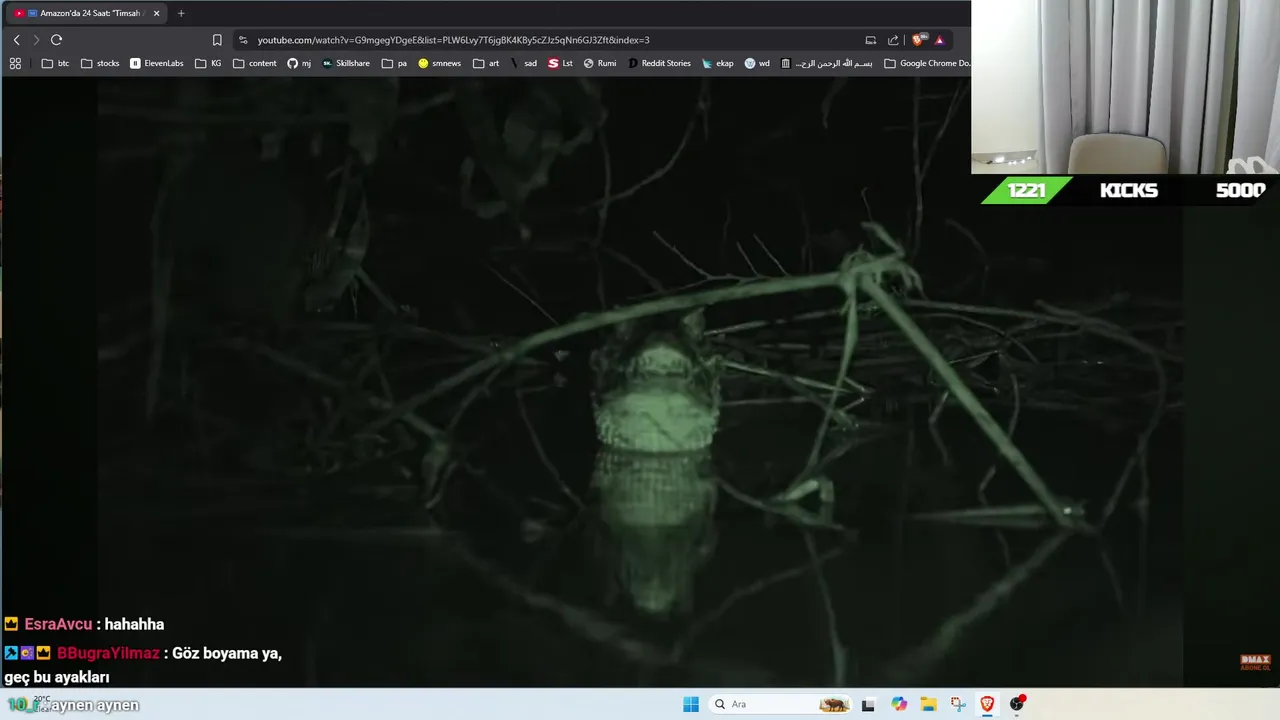Open the wd bookmark

point(757,63)
